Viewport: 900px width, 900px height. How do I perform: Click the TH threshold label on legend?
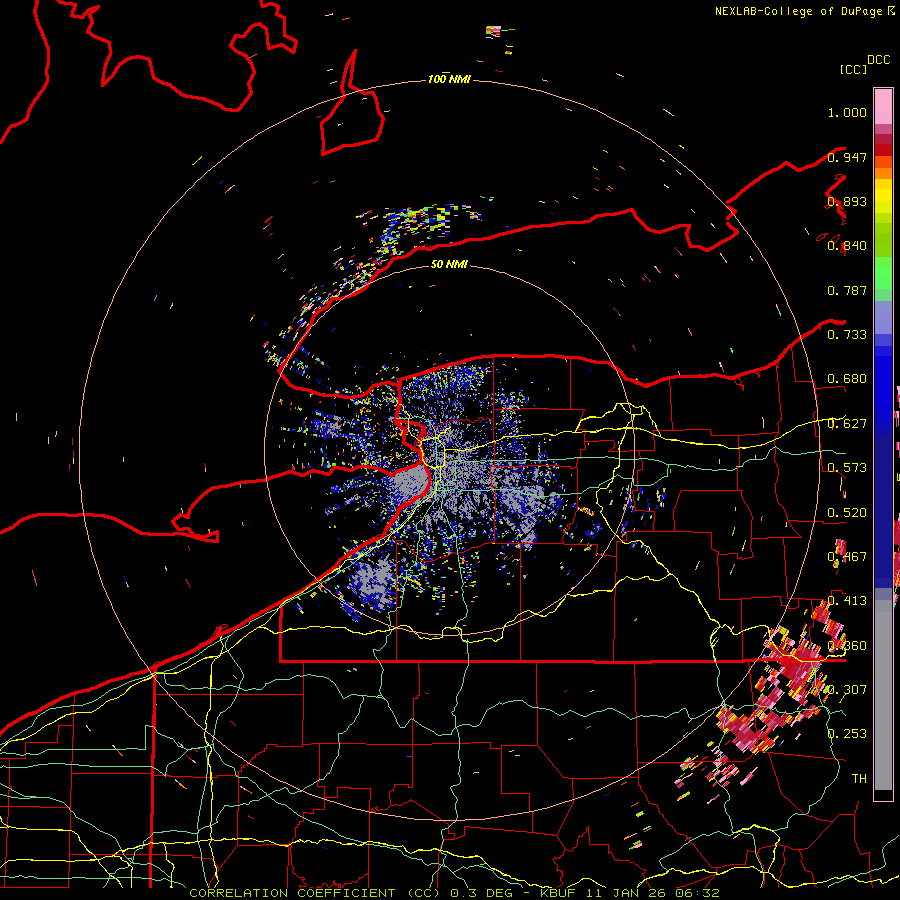859,779
